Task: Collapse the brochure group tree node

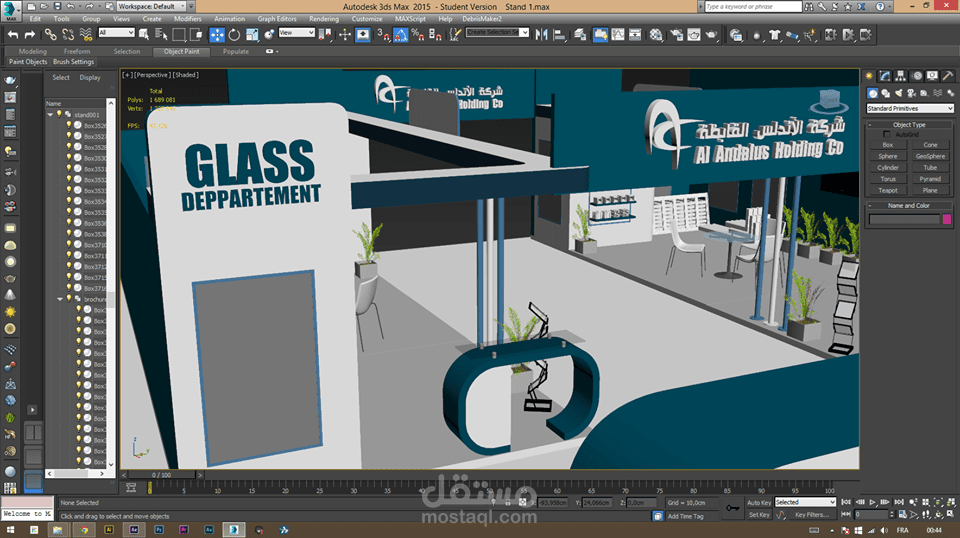Action: pyautogui.click(x=60, y=299)
